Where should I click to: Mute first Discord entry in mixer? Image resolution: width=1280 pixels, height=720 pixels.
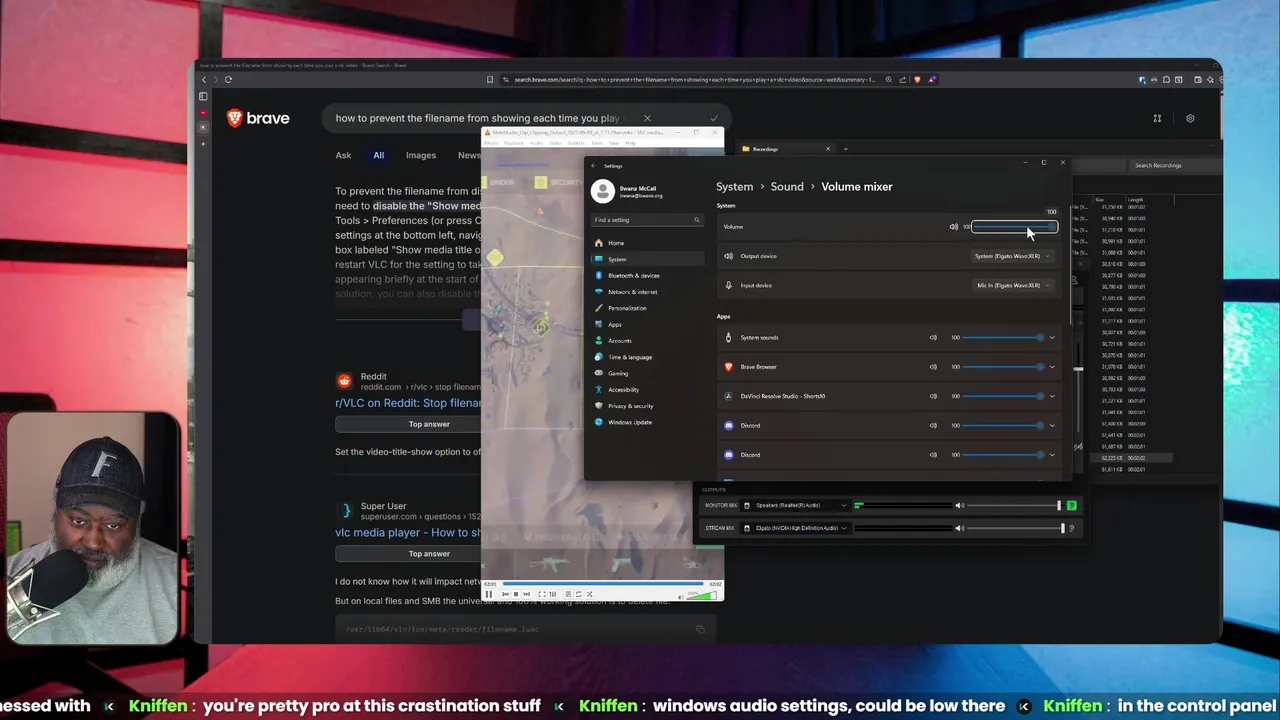click(933, 425)
